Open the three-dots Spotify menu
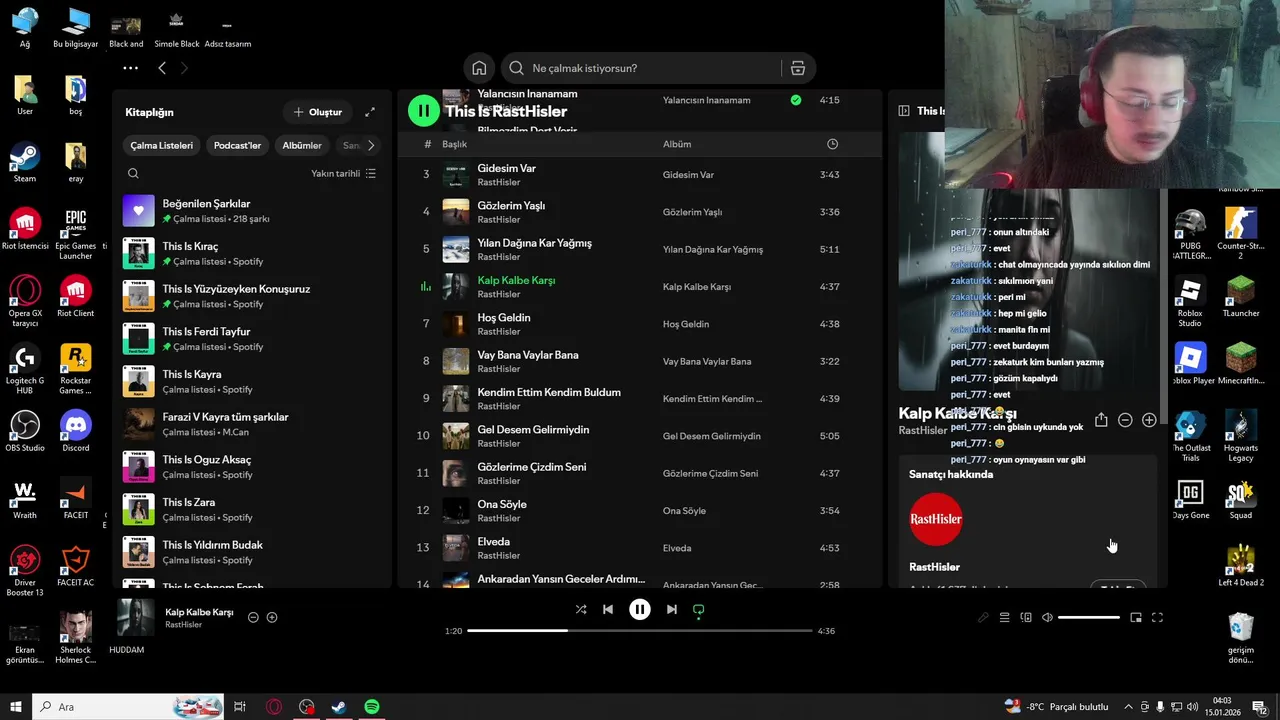This screenshot has height=720, width=1280. tap(130, 68)
